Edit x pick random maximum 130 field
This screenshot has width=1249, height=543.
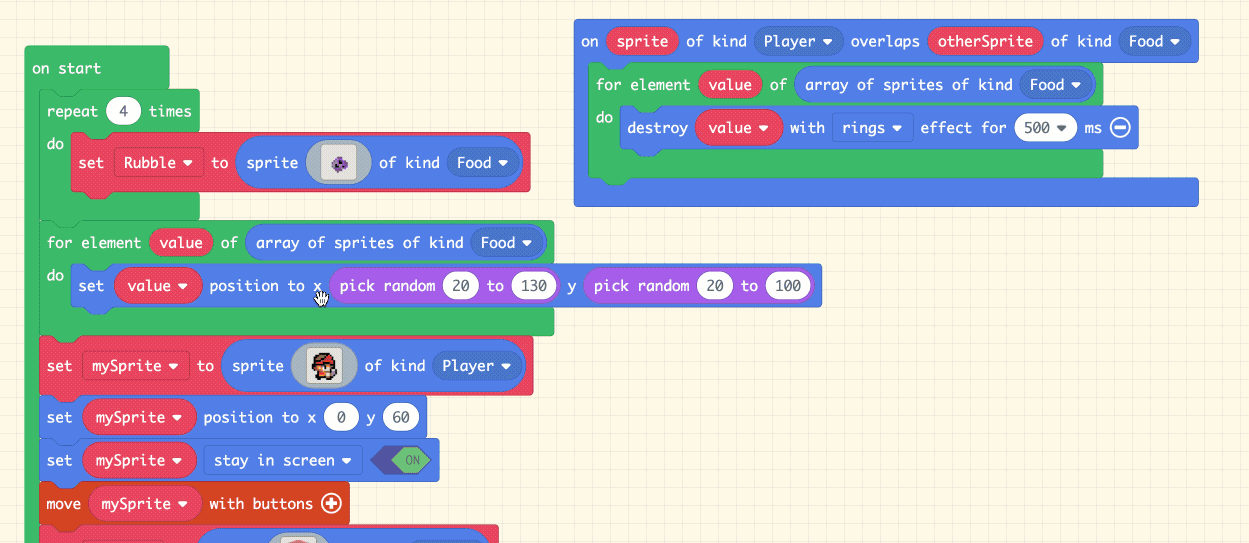coord(534,286)
